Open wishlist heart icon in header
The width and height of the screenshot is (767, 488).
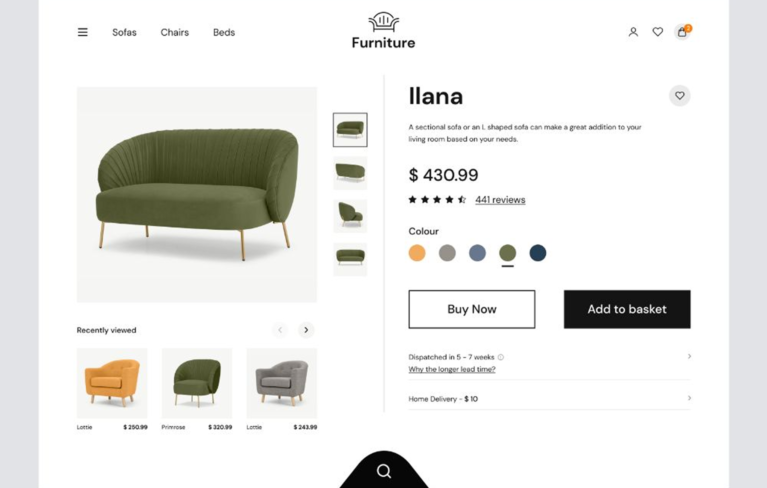pos(657,32)
